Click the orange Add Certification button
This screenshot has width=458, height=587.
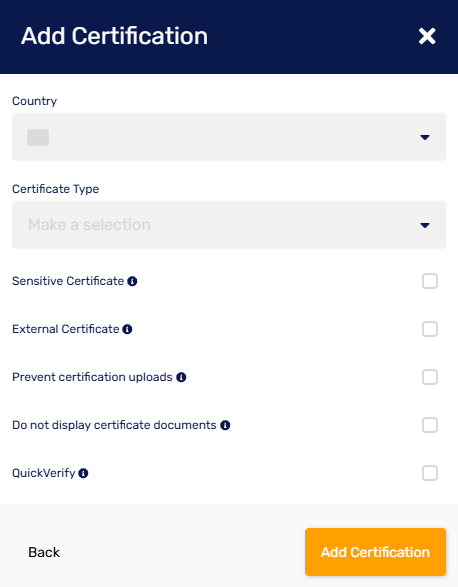click(x=375, y=552)
